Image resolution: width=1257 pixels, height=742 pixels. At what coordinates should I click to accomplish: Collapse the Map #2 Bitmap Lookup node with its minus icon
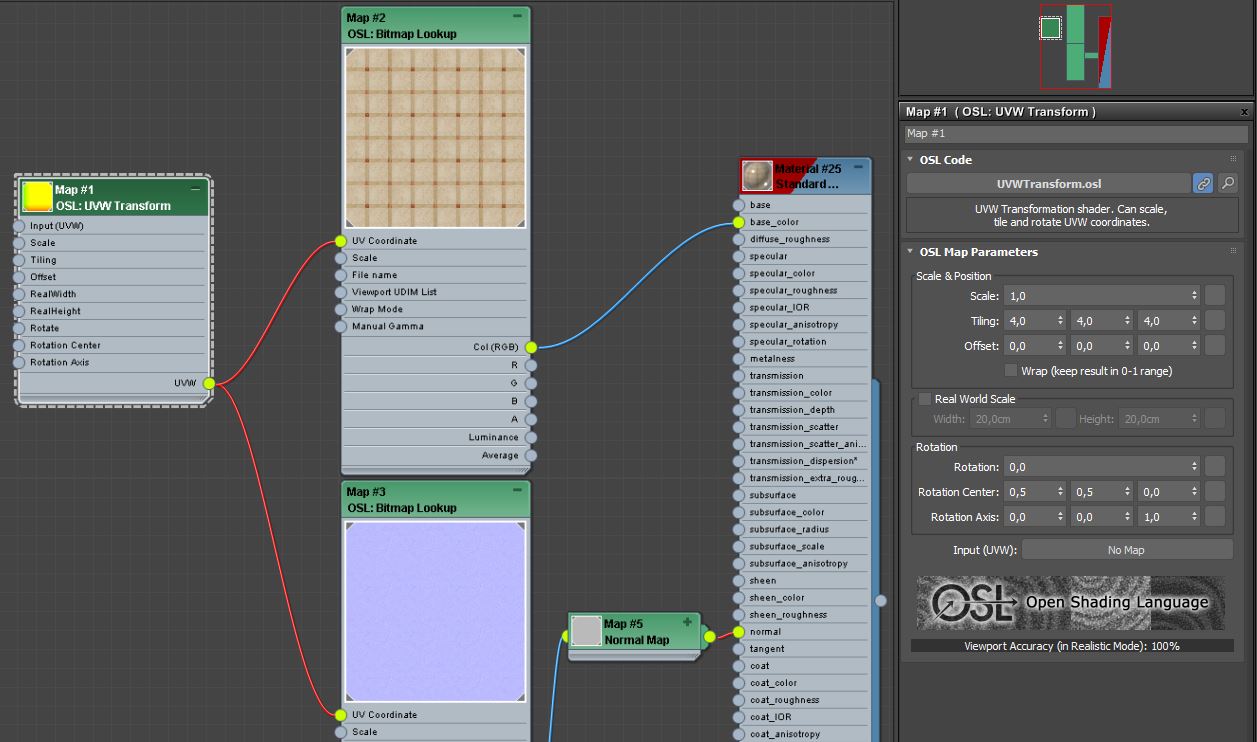pos(516,16)
